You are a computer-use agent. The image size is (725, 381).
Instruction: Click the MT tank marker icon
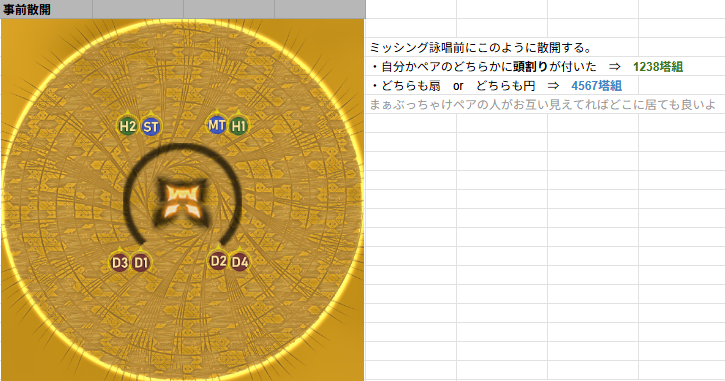tap(216, 125)
